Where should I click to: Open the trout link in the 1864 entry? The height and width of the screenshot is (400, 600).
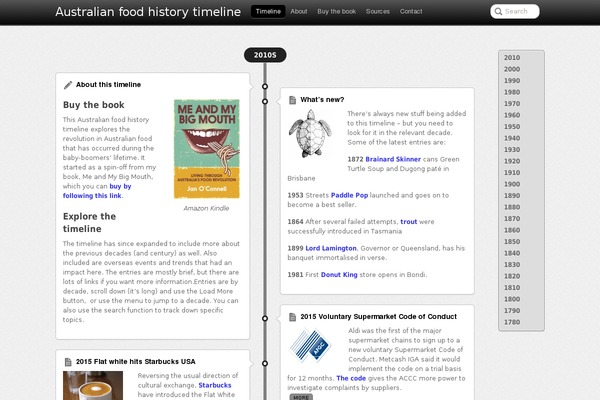tap(409, 222)
